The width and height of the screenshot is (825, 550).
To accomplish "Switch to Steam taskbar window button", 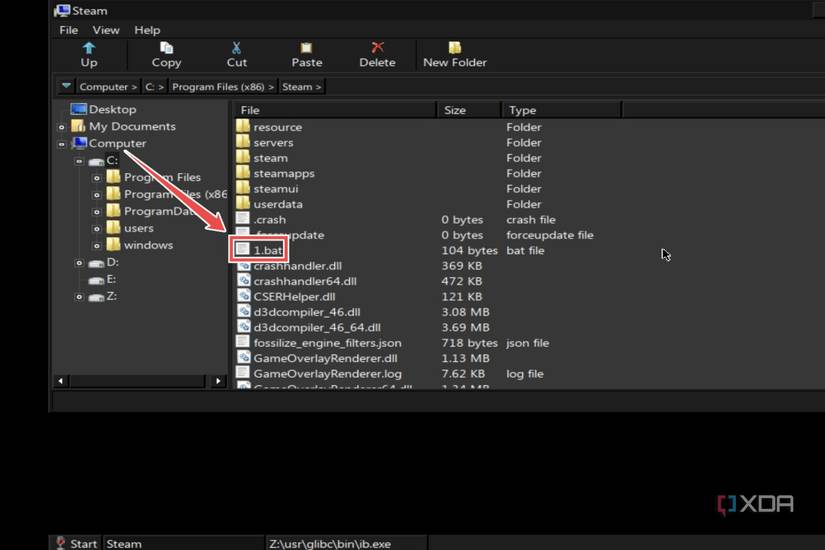I will (184, 543).
